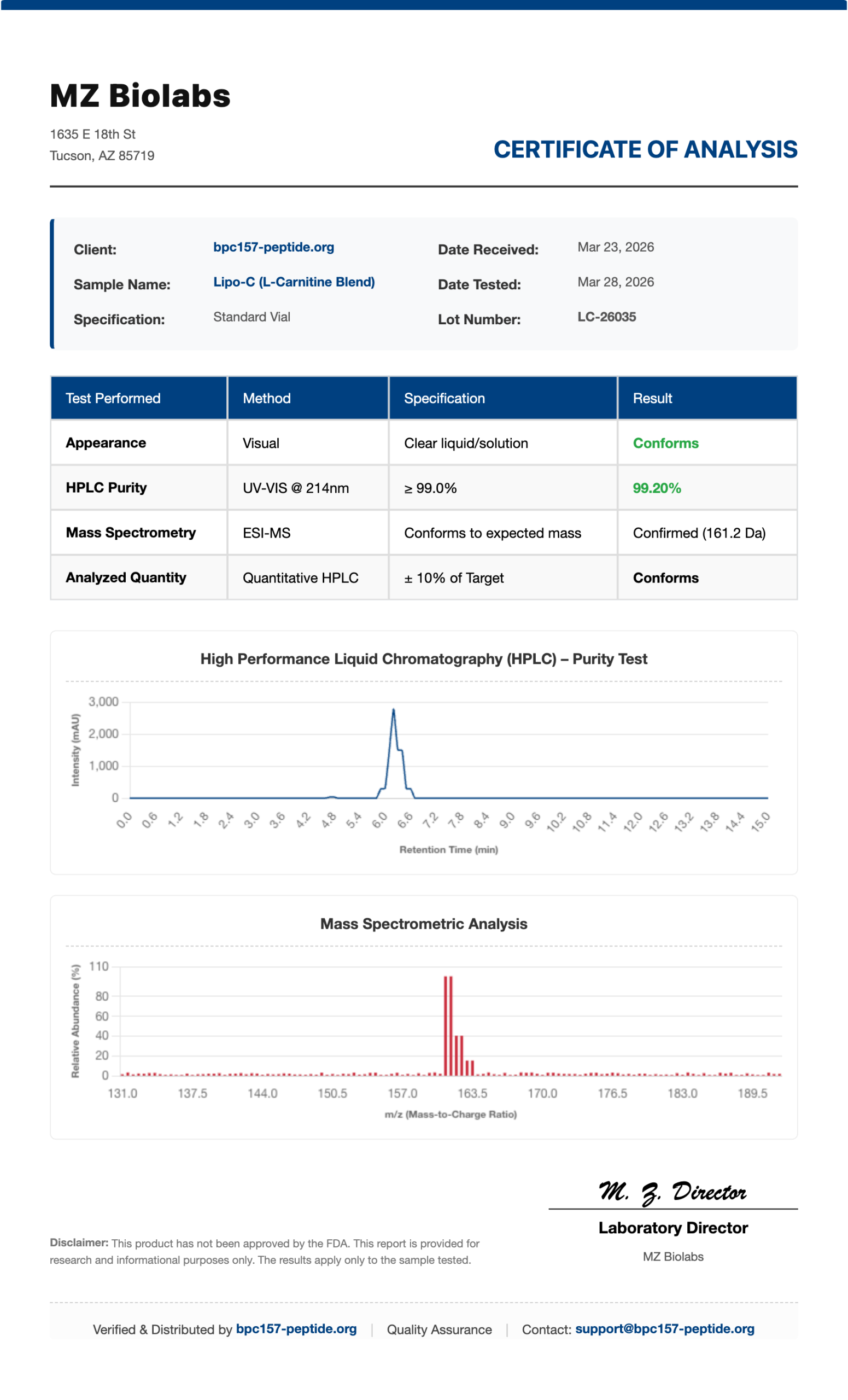Select the Specification column header
The image size is (848, 1400).
tap(502, 398)
